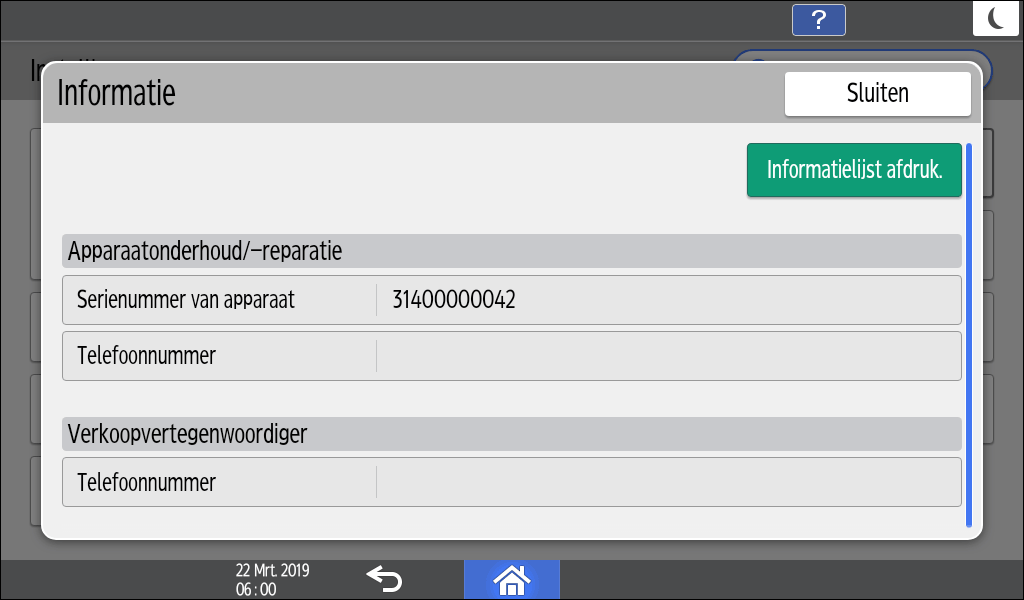Go back using the return arrow icon
The width and height of the screenshot is (1024, 600).
[383, 578]
